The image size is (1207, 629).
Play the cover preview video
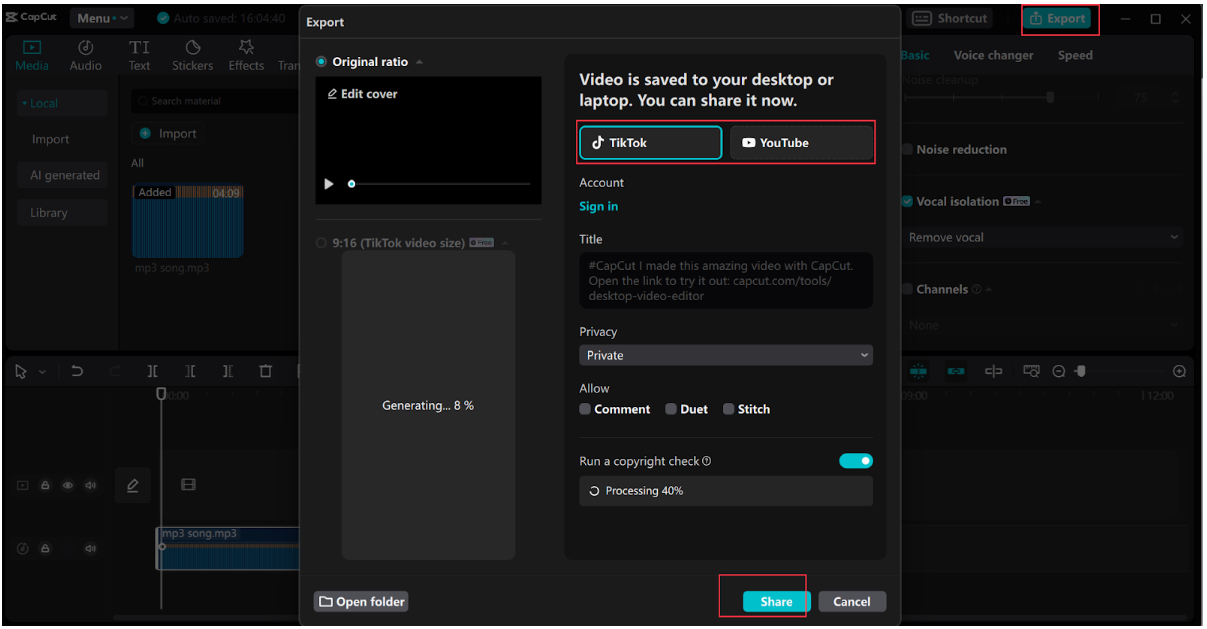(x=329, y=184)
